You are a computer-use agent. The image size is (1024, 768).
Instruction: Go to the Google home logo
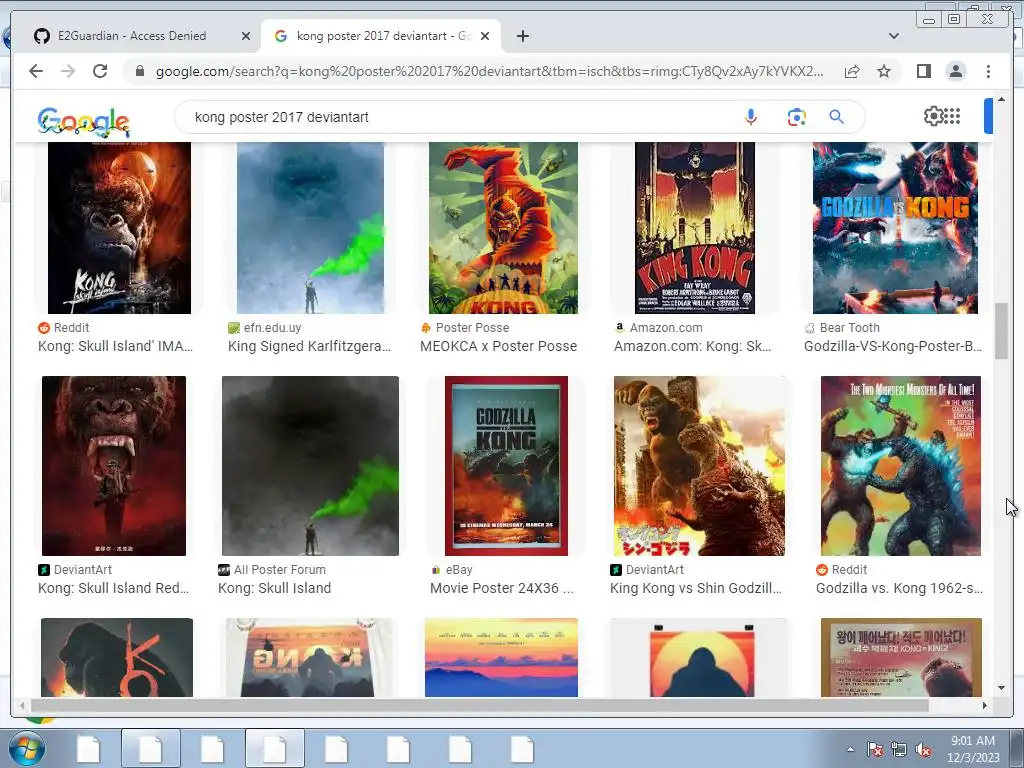point(84,121)
